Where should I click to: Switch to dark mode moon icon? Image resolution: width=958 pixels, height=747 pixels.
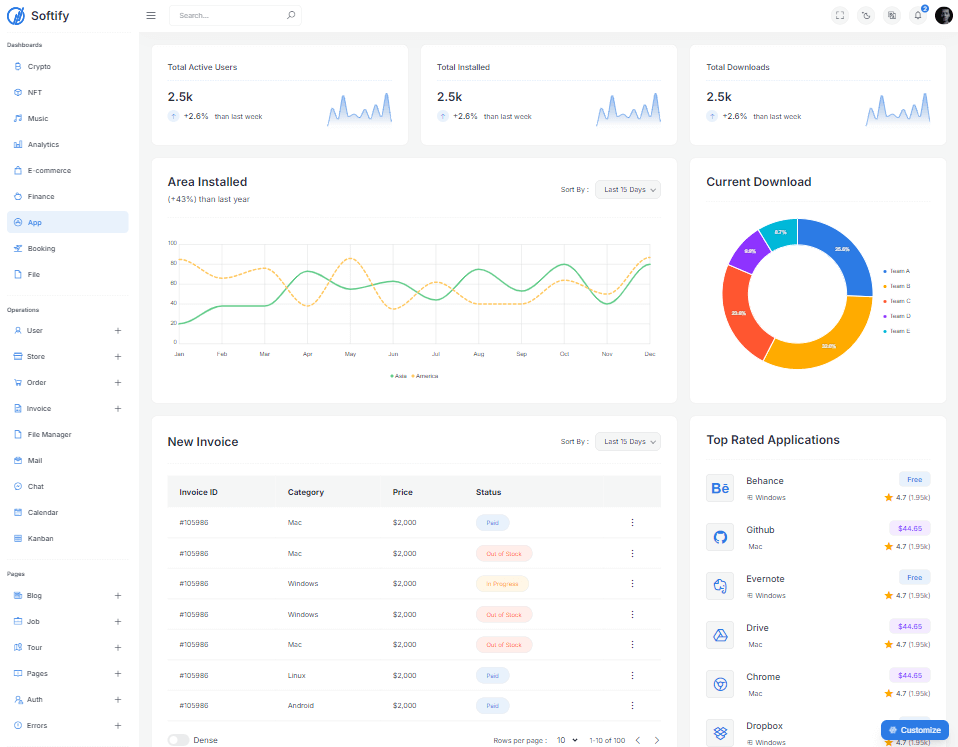pos(866,16)
